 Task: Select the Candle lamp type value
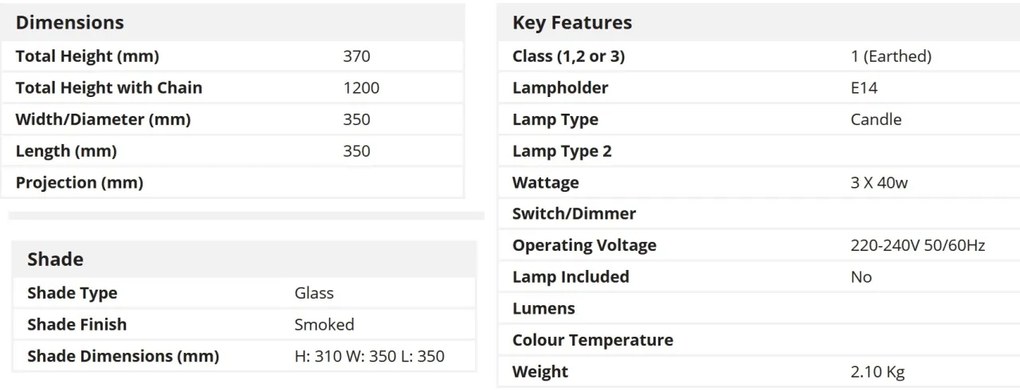coord(876,120)
